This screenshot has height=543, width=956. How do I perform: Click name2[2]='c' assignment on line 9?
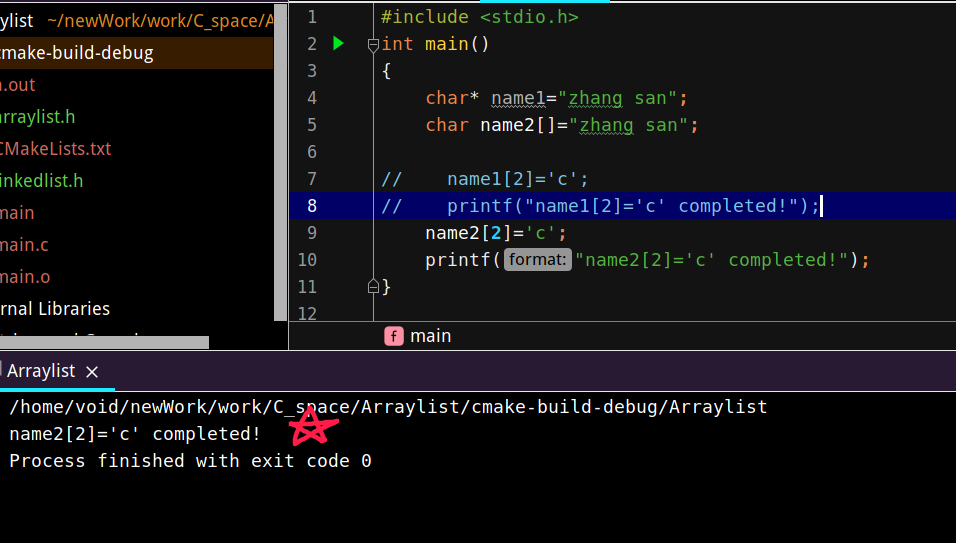tap(496, 233)
